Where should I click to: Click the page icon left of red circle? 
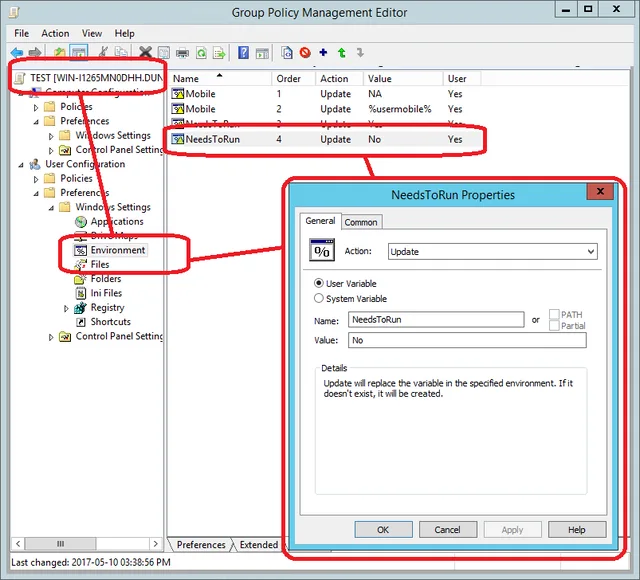[x=287, y=52]
